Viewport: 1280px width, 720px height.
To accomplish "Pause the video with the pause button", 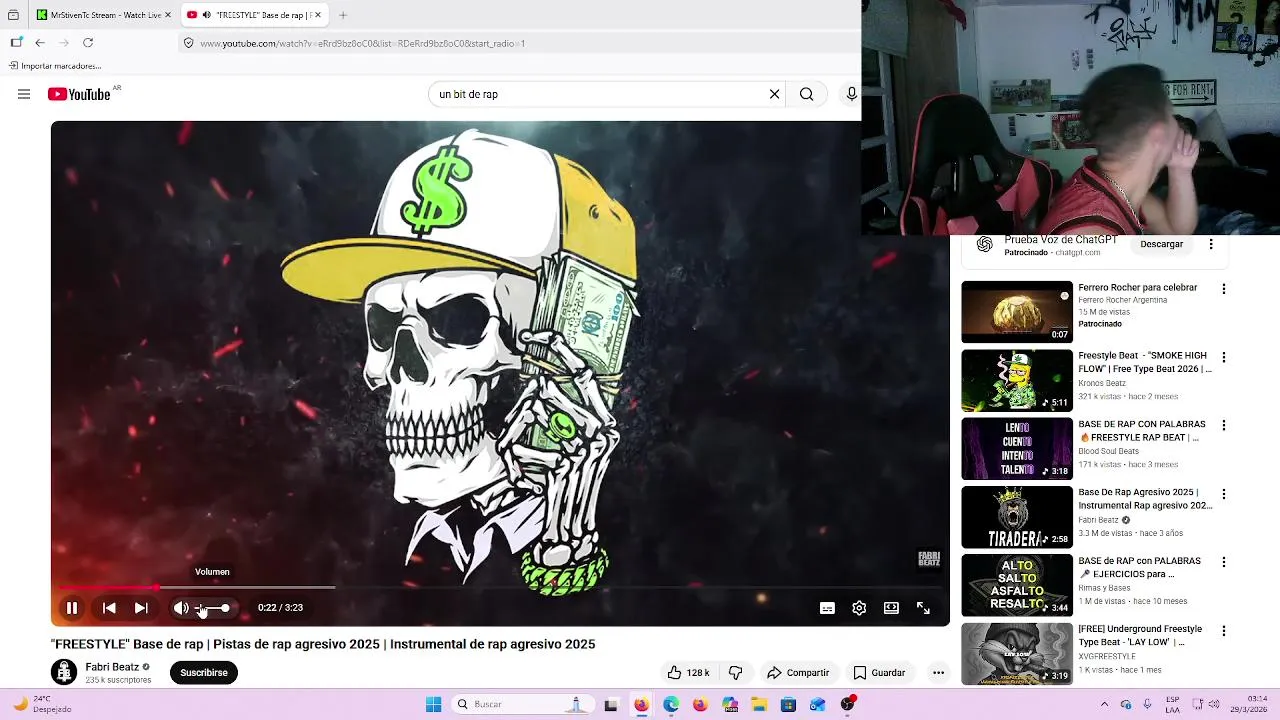I will (x=72, y=608).
